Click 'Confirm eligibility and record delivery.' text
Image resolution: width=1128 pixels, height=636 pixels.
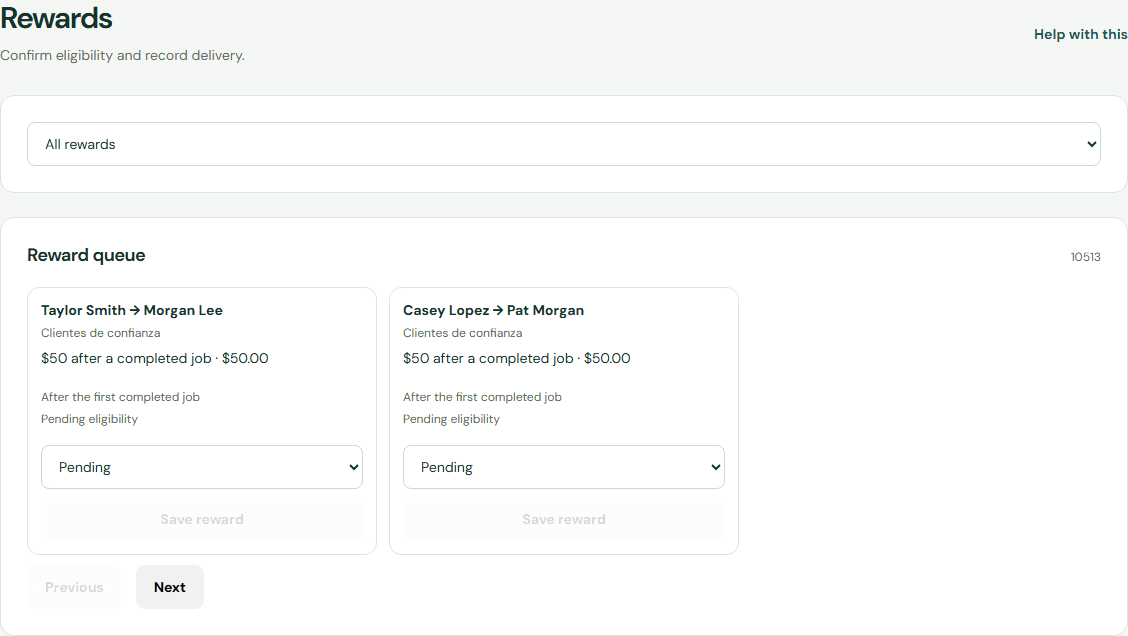[122, 55]
